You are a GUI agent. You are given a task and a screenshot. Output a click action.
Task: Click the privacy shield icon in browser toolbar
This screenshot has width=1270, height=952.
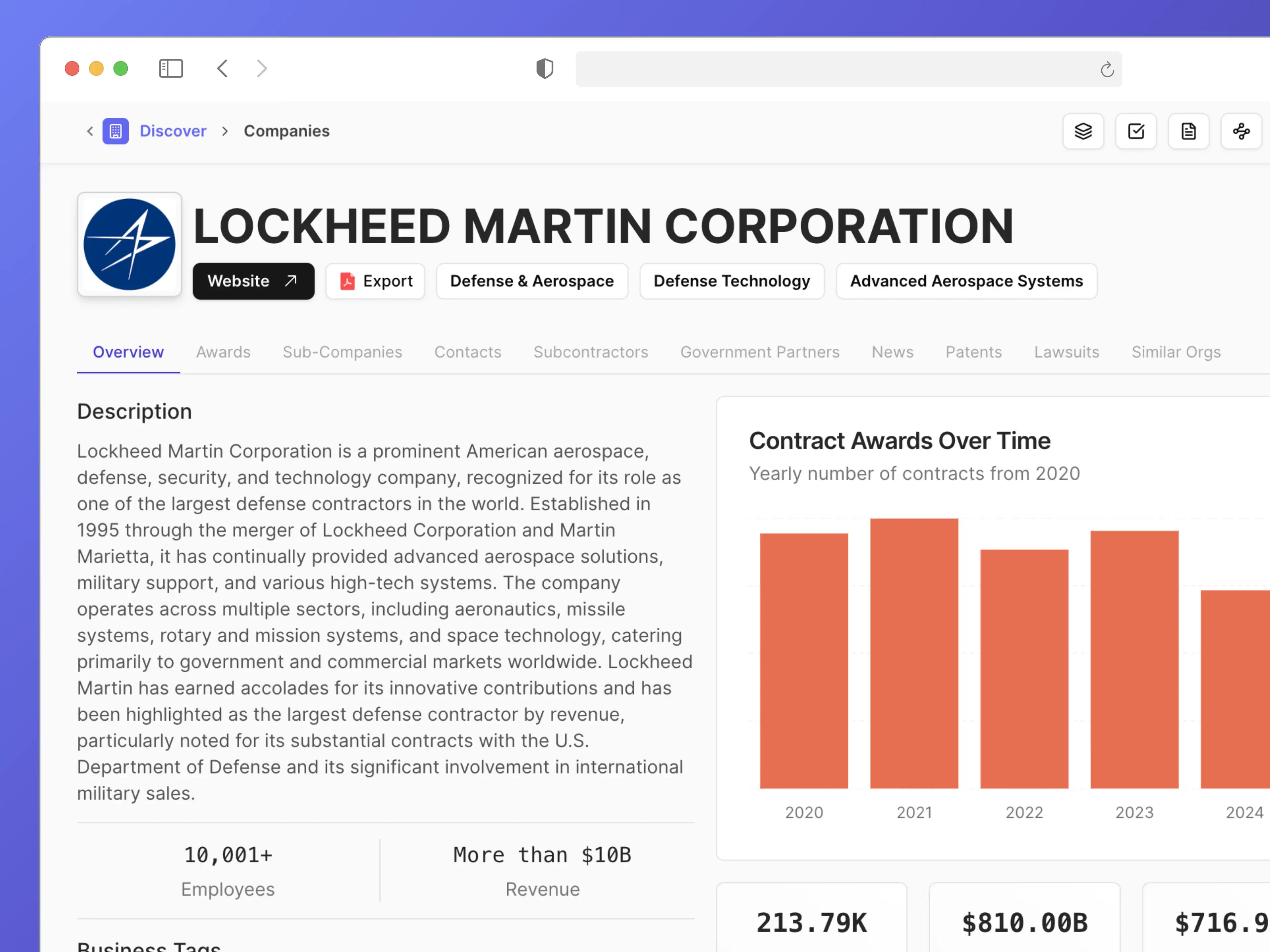[x=544, y=68]
